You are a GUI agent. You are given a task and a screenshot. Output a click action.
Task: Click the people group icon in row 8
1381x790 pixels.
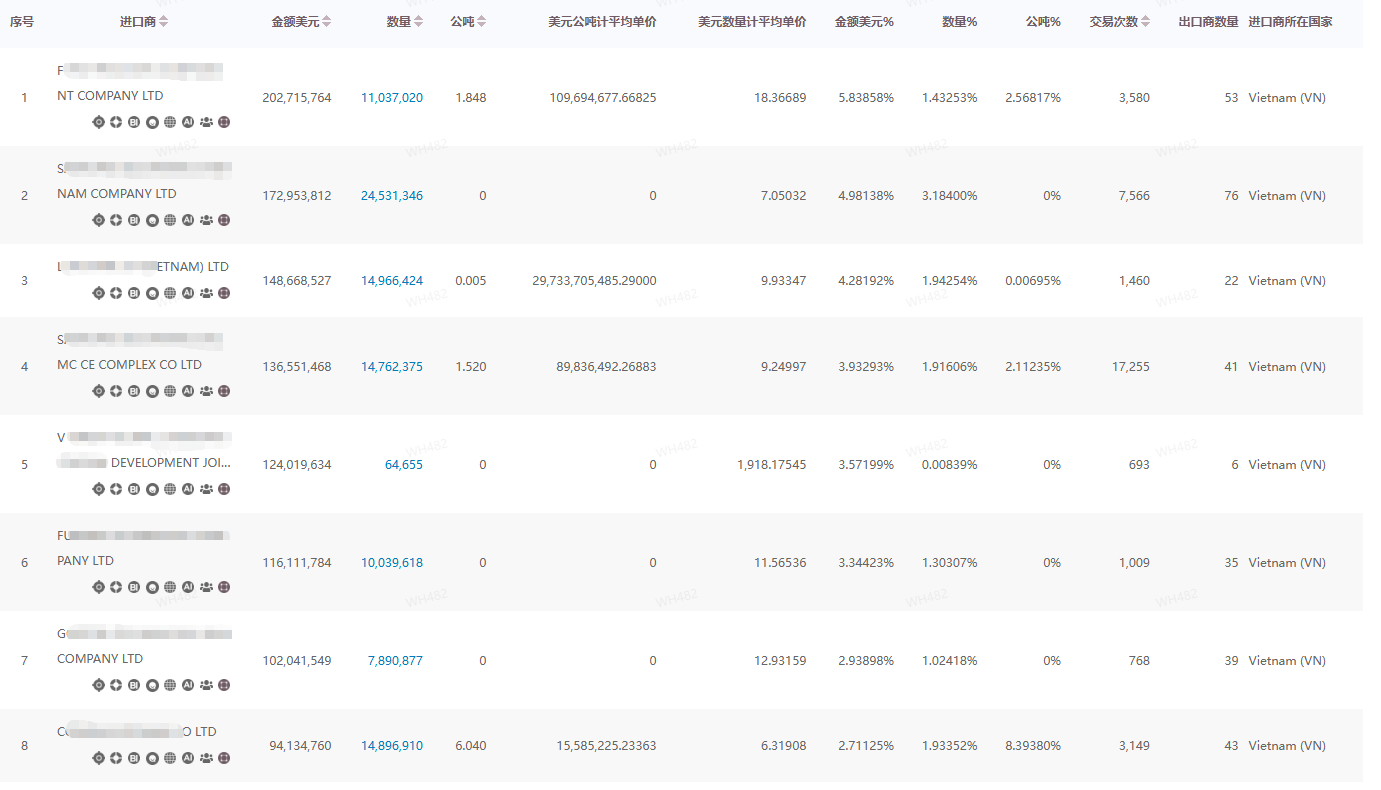[206, 758]
